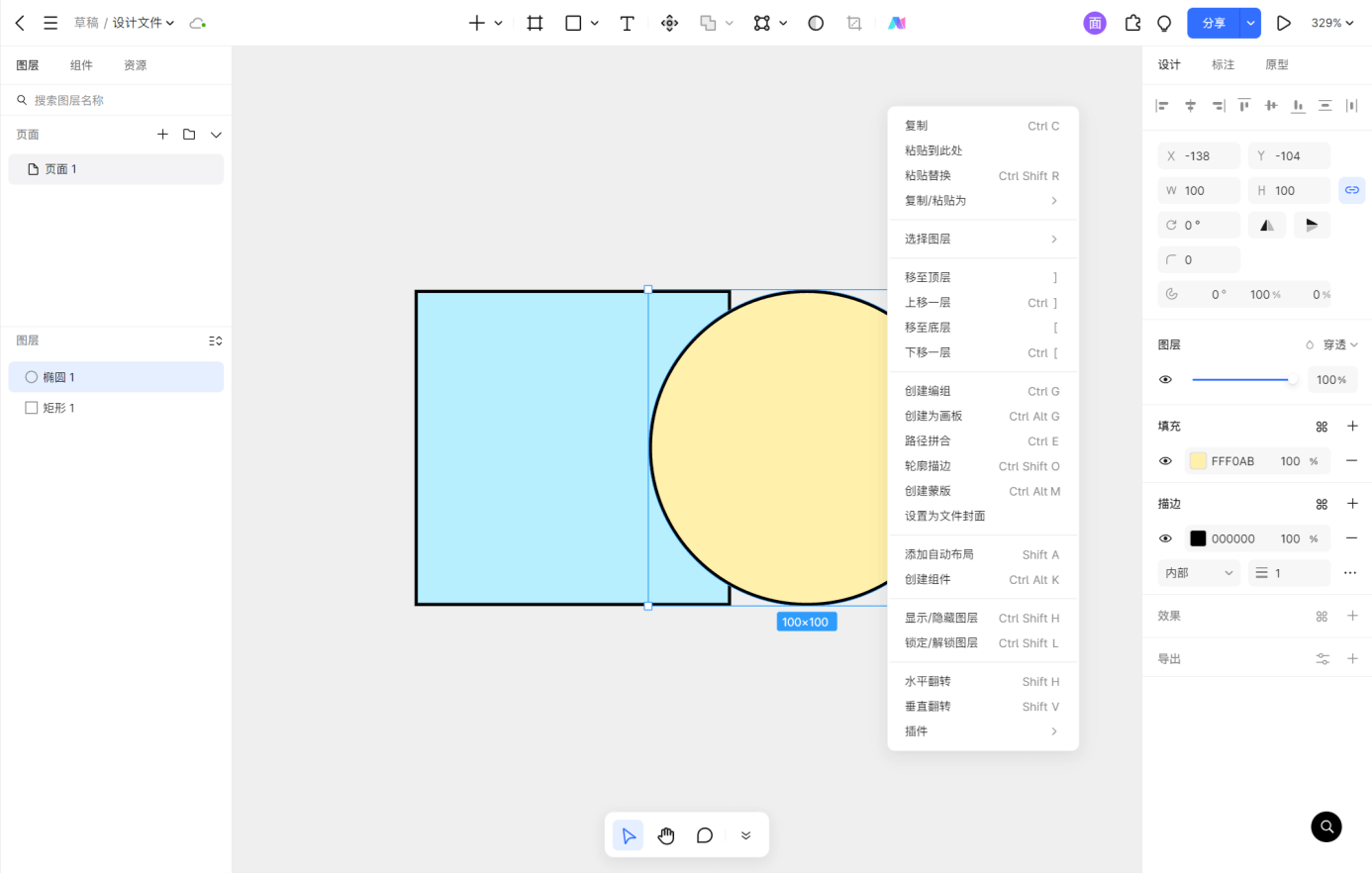Open the share button dropdown arrow
1372x873 pixels.
(x=1251, y=23)
